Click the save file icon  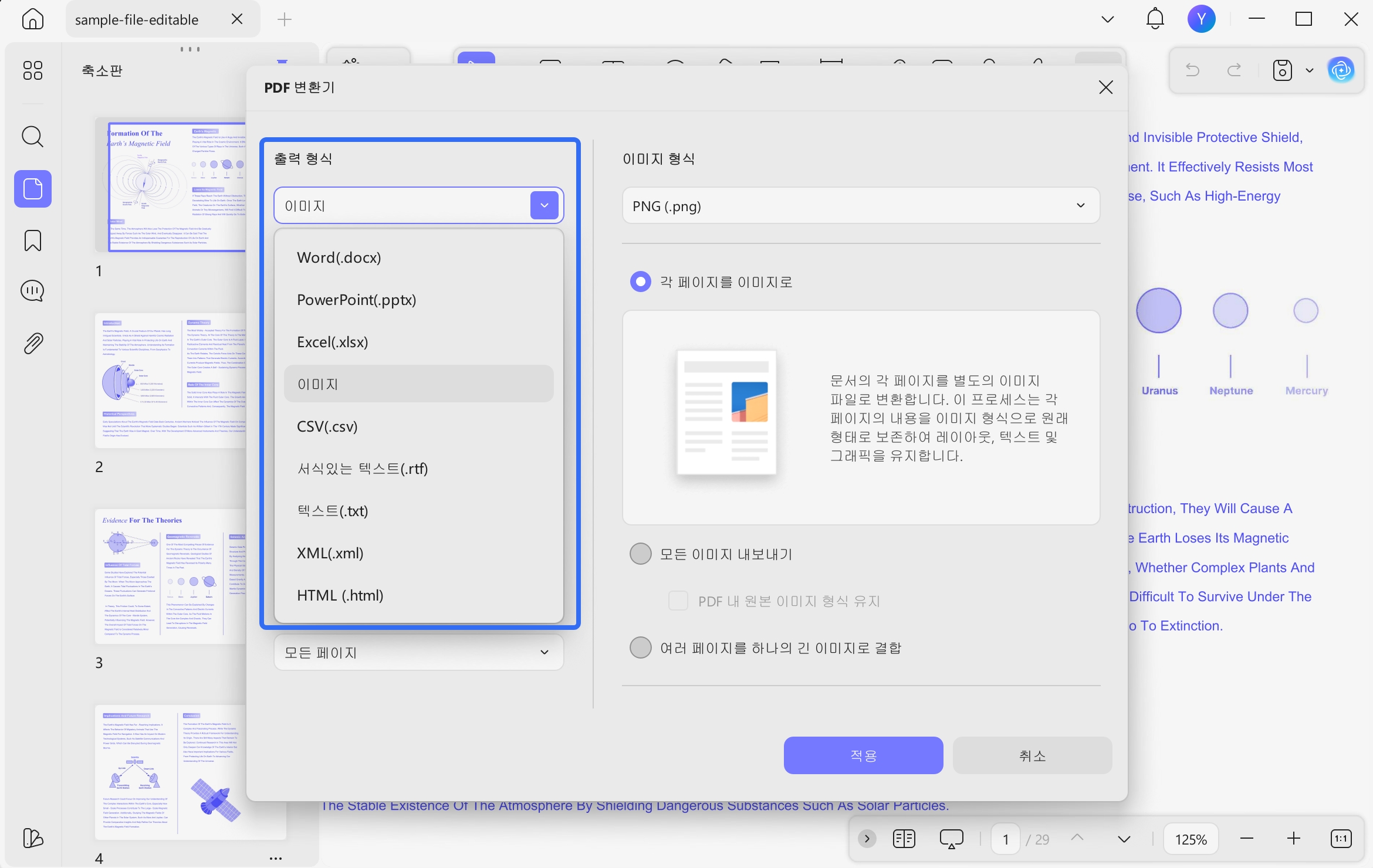(x=1282, y=70)
